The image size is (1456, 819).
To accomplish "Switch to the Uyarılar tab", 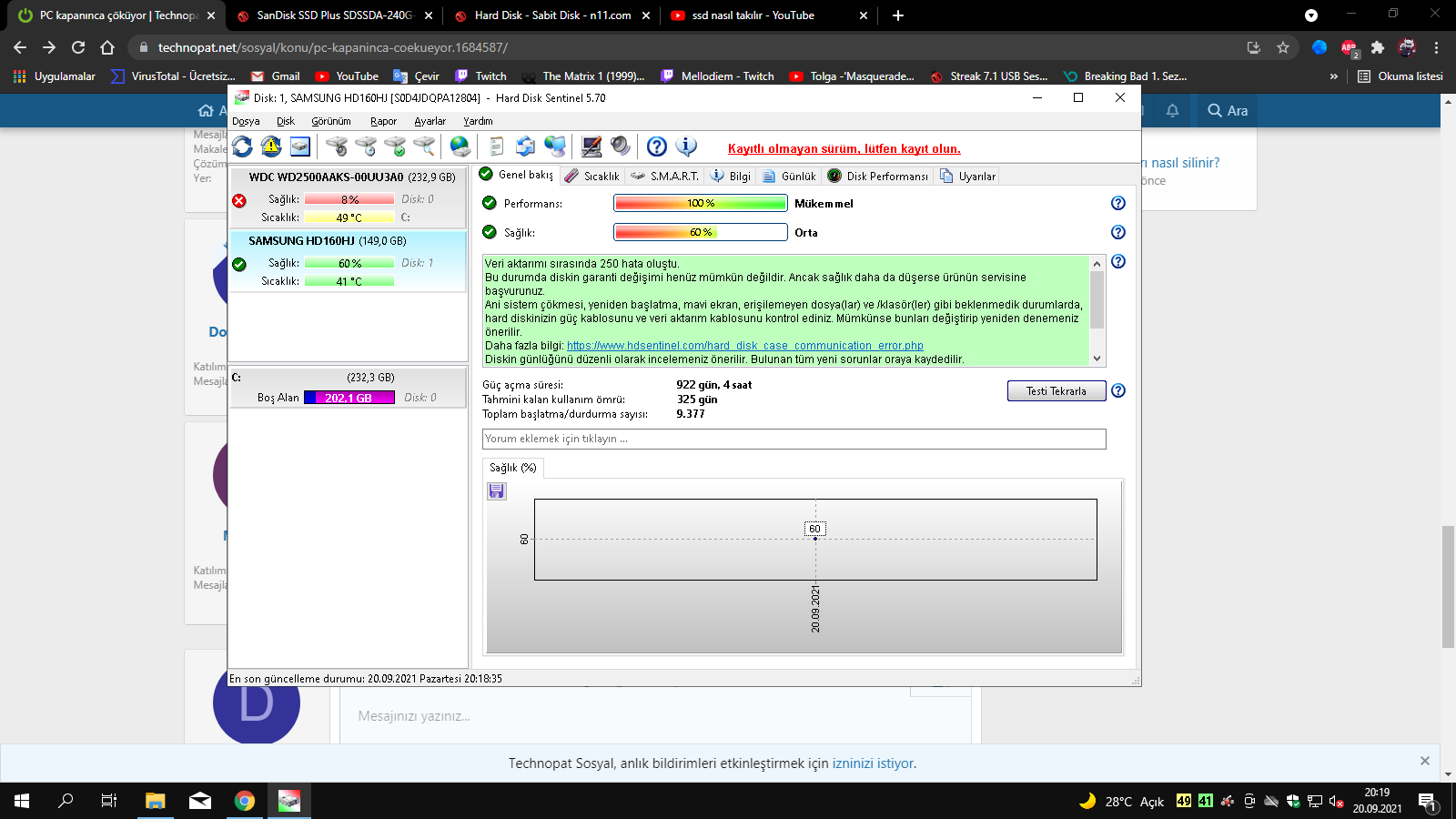I will point(967,177).
